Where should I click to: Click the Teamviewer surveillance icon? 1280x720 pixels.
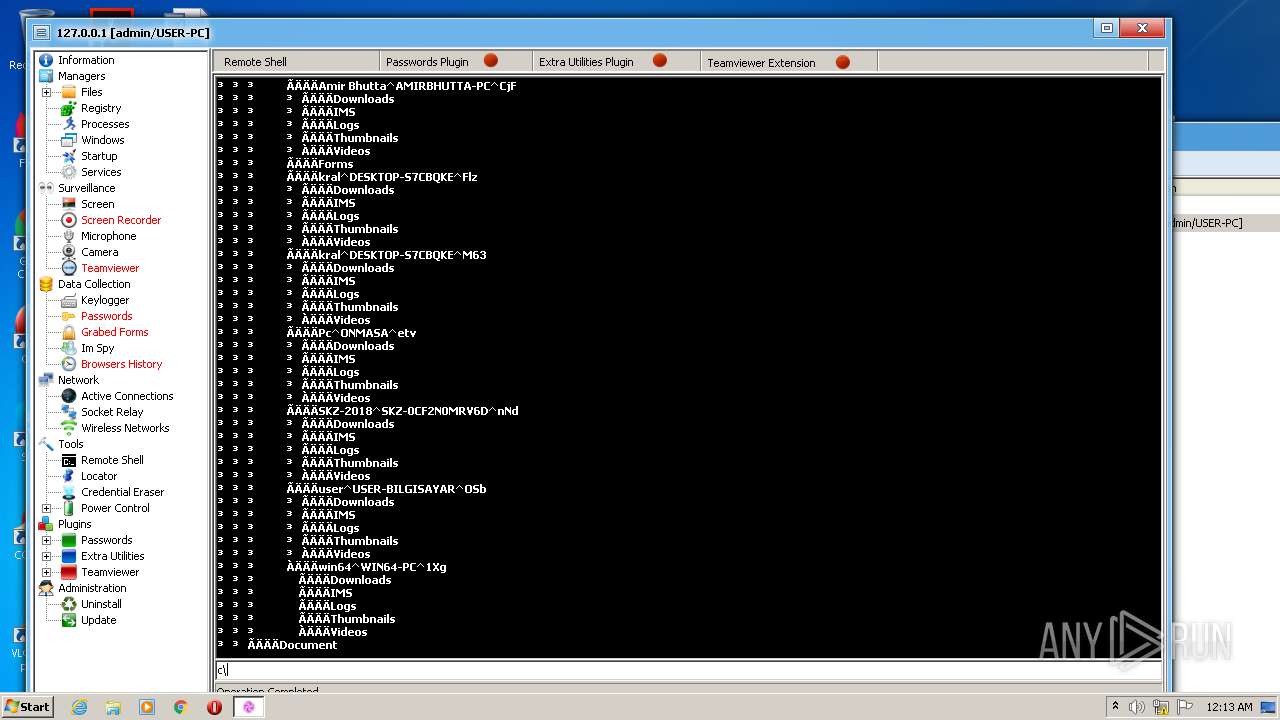69,268
